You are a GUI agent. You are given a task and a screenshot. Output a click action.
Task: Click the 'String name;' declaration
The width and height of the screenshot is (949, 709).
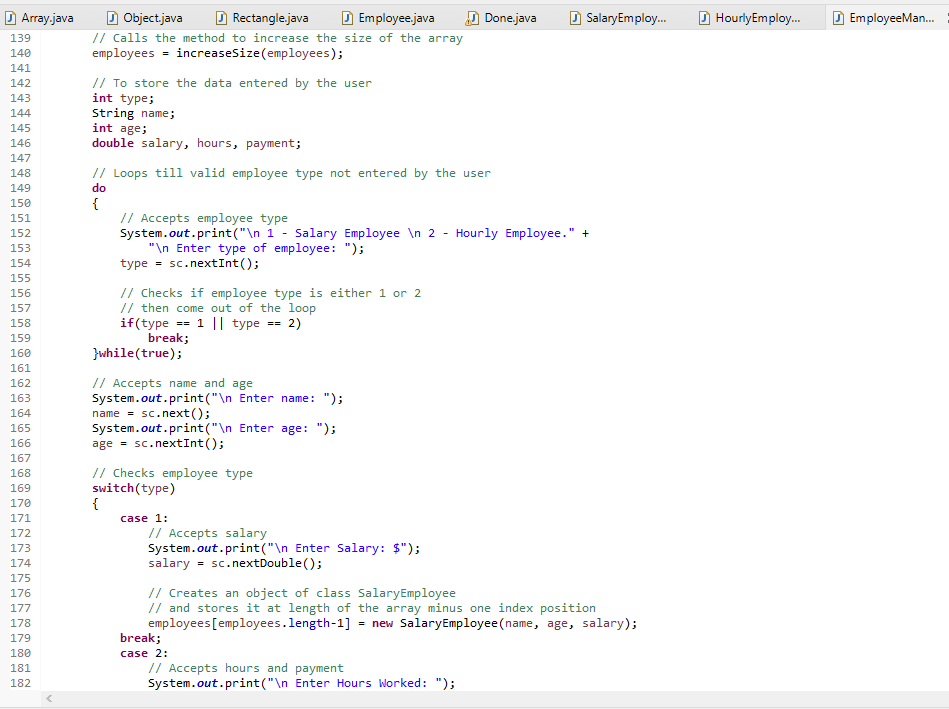pos(133,113)
